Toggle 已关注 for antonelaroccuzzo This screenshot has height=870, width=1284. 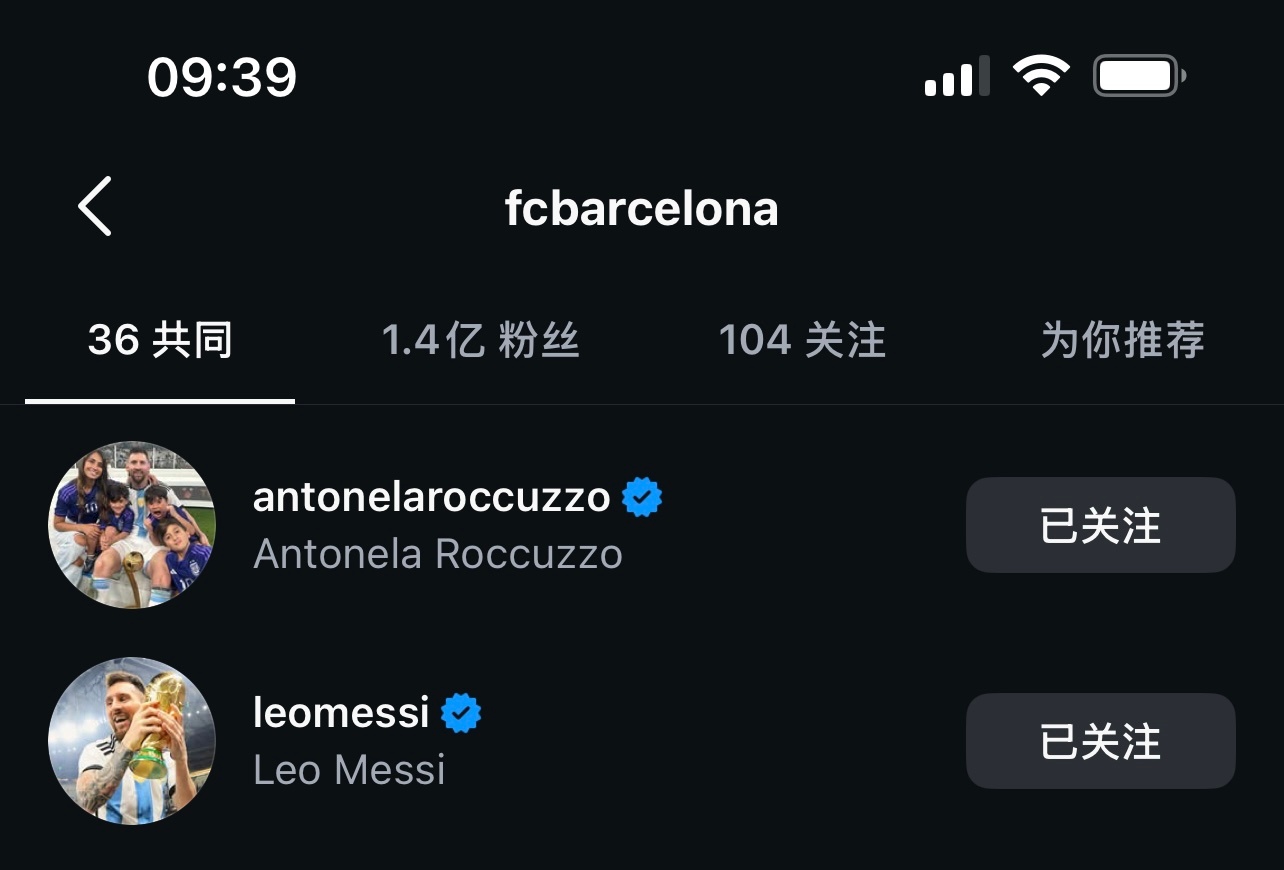coord(1100,525)
